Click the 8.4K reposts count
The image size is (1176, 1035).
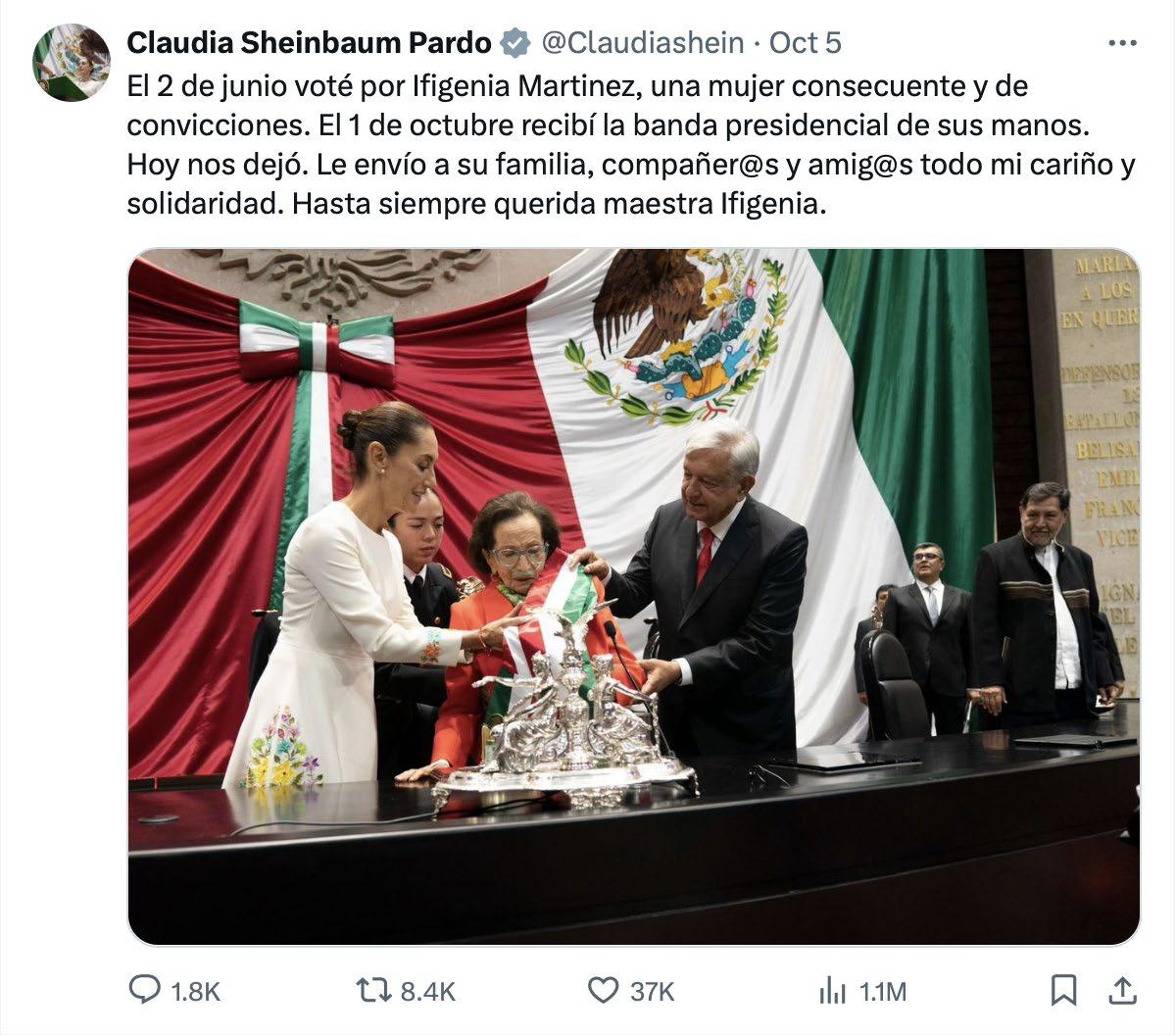click(428, 992)
